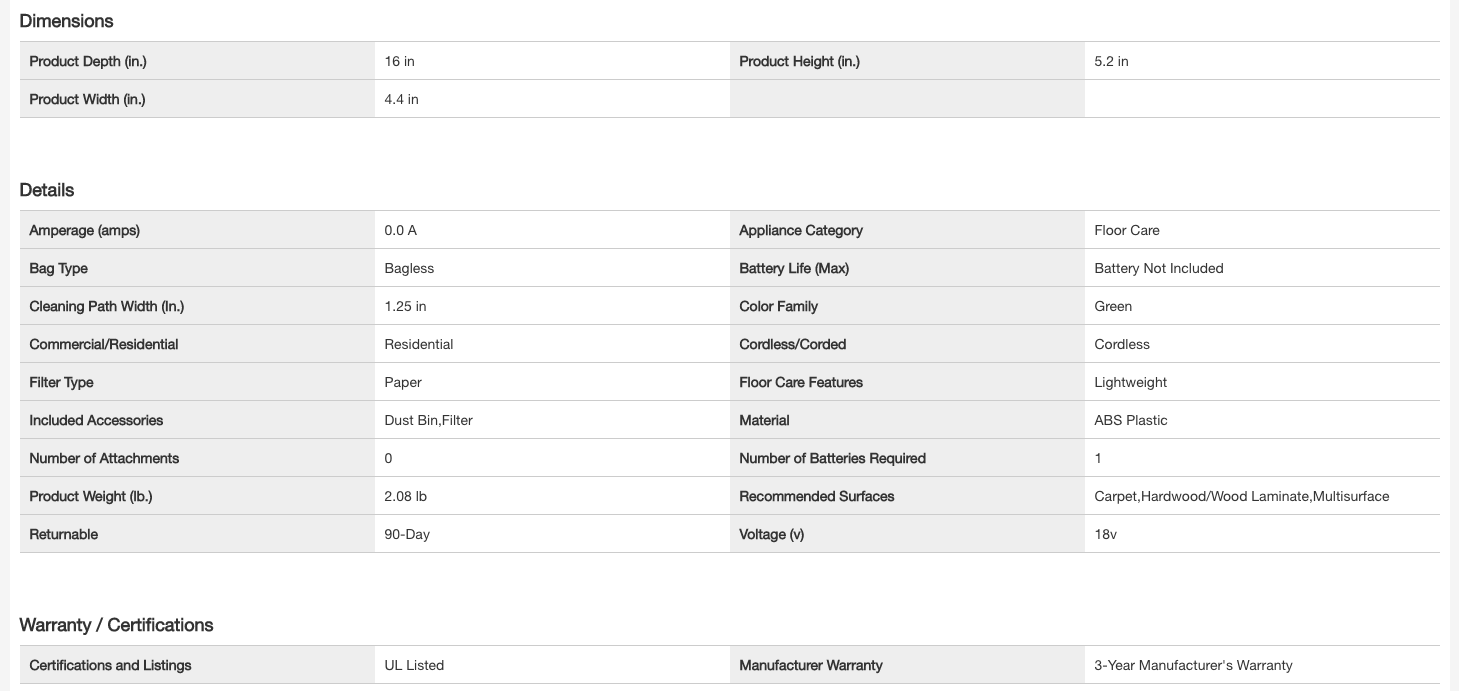
Task: Click the Dimensions section heading
Action: [x=66, y=21]
